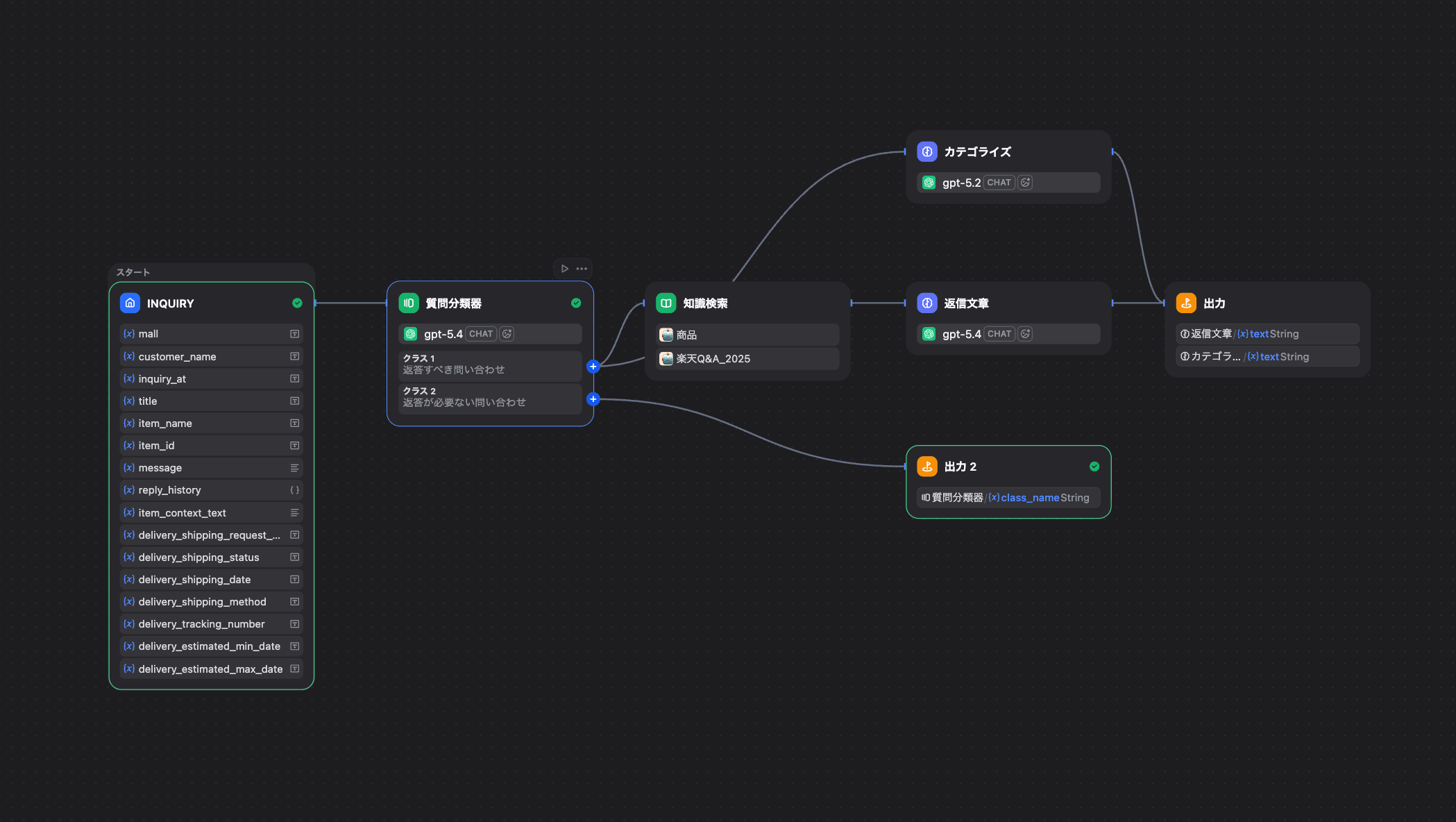Click the green checkmark on 質問分類器 node

tap(576, 303)
